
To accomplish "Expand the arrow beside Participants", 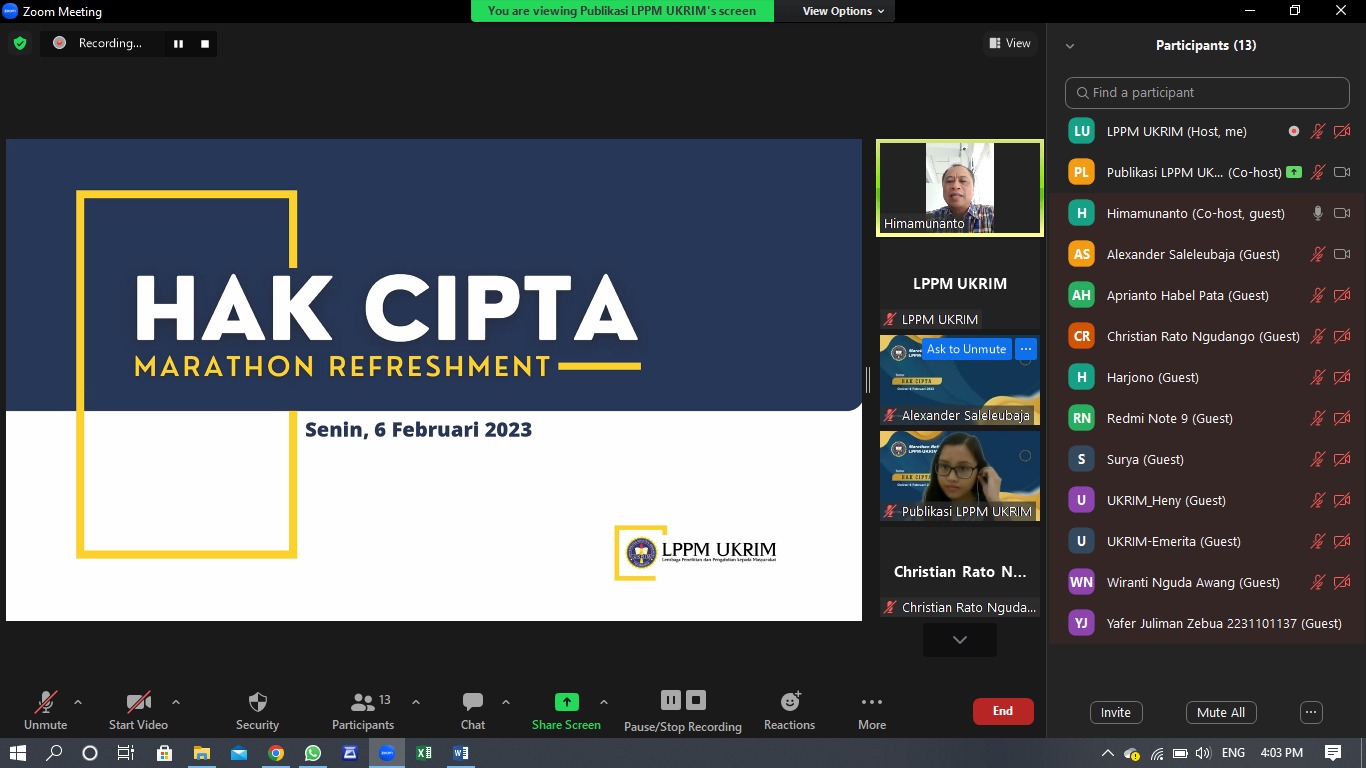I will coord(416,702).
